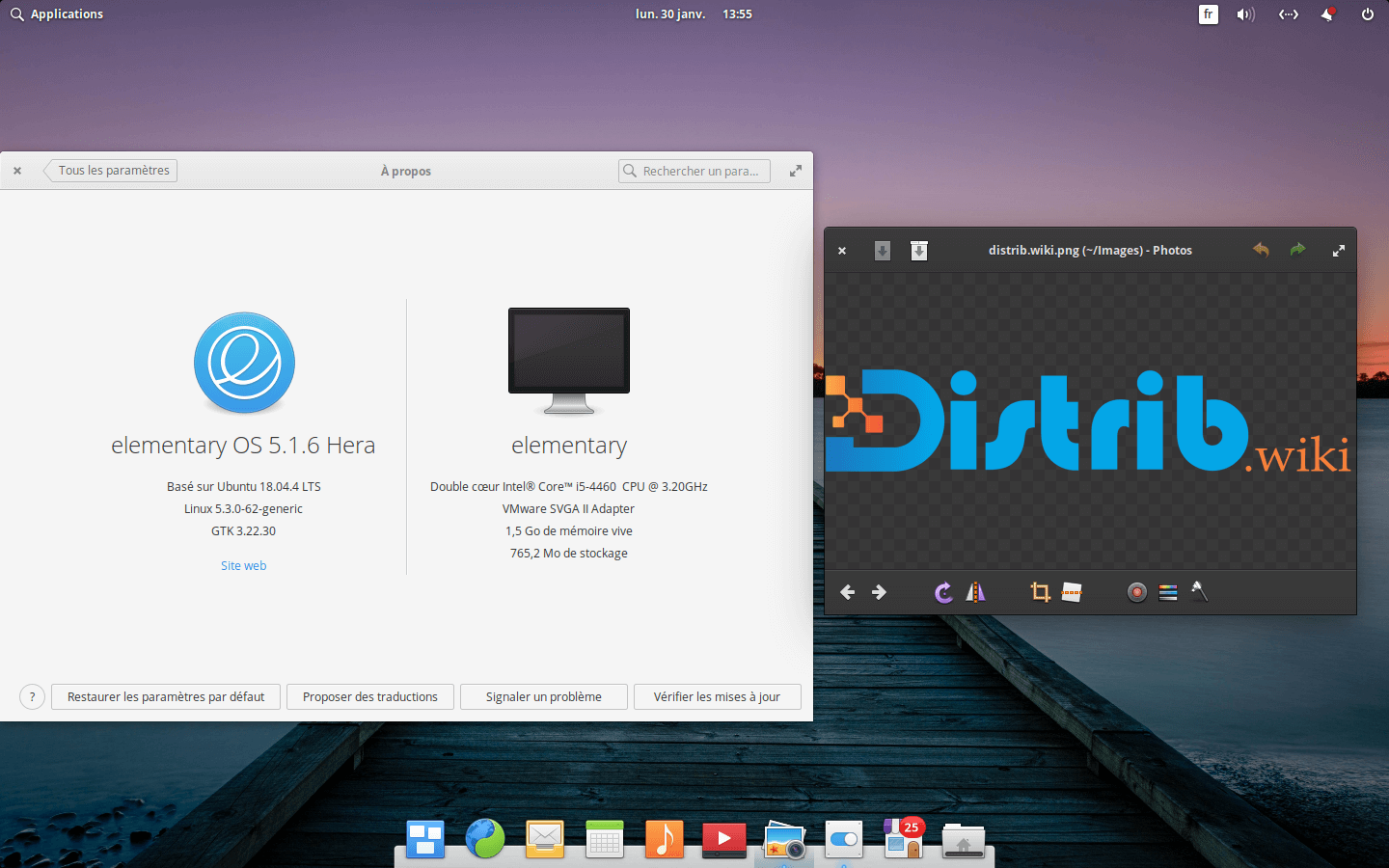This screenshot has width=1389, height=868.
Task: Open the help question mark button
Action: pyautogui.click(x=32, y=696)
